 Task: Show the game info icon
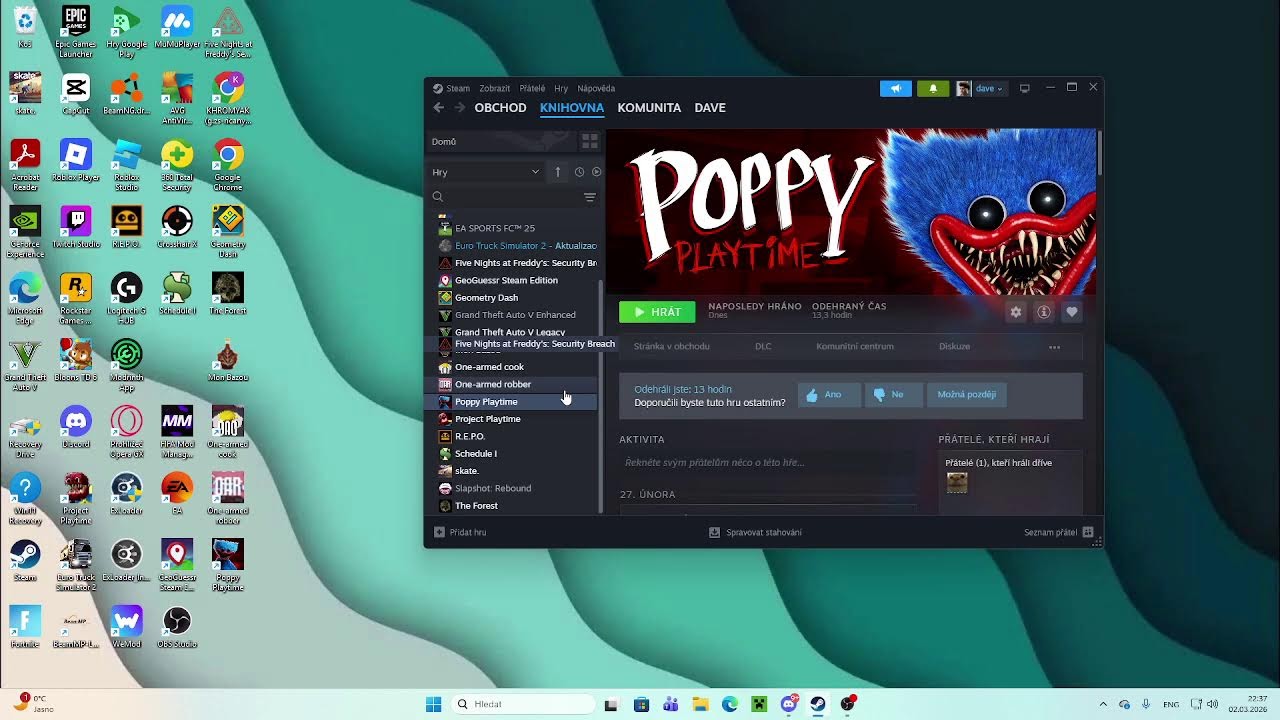[x=1044, y=312]
